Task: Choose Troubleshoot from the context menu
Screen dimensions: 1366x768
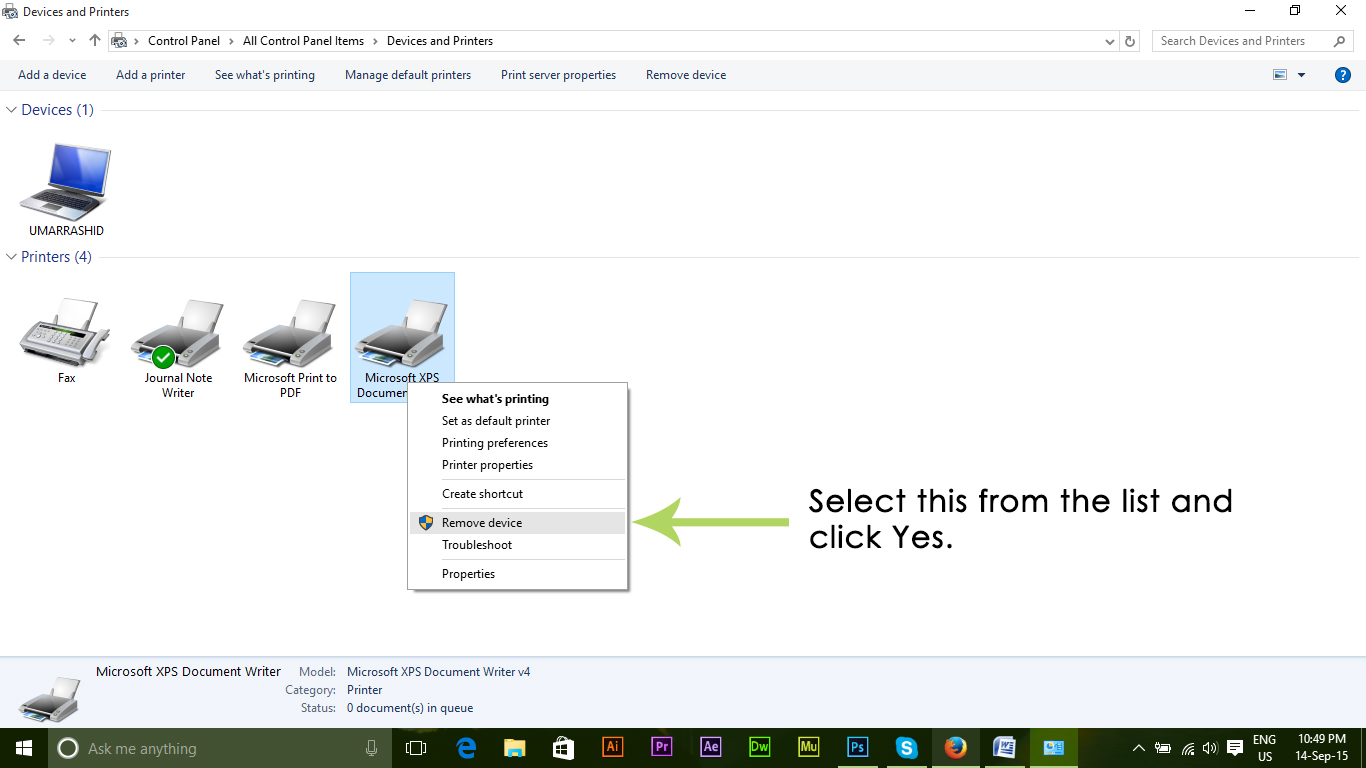Action: coord(518,545)
